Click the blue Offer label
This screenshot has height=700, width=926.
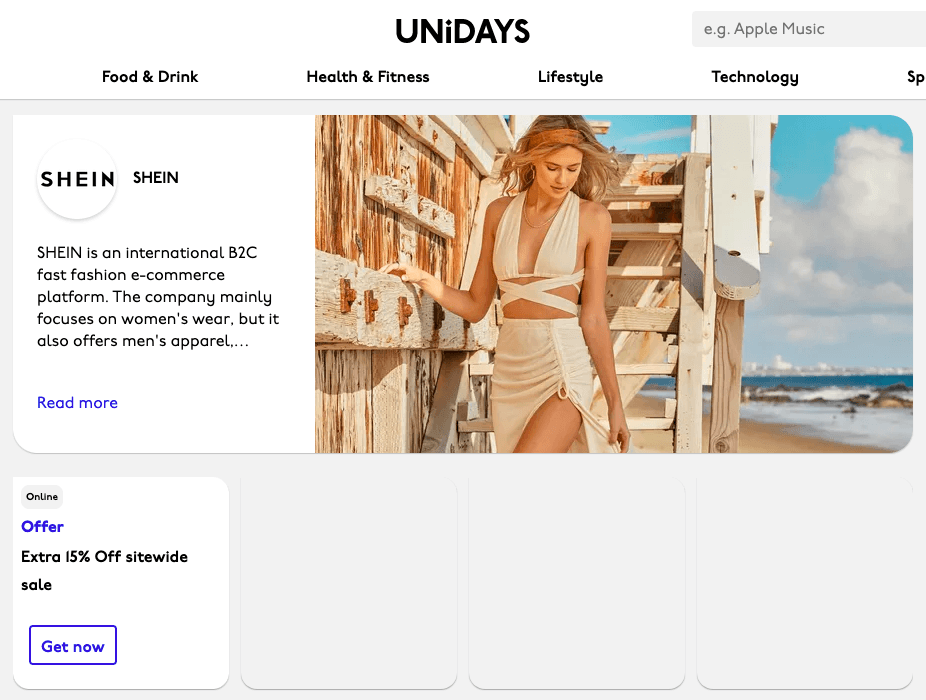(43, 526)
